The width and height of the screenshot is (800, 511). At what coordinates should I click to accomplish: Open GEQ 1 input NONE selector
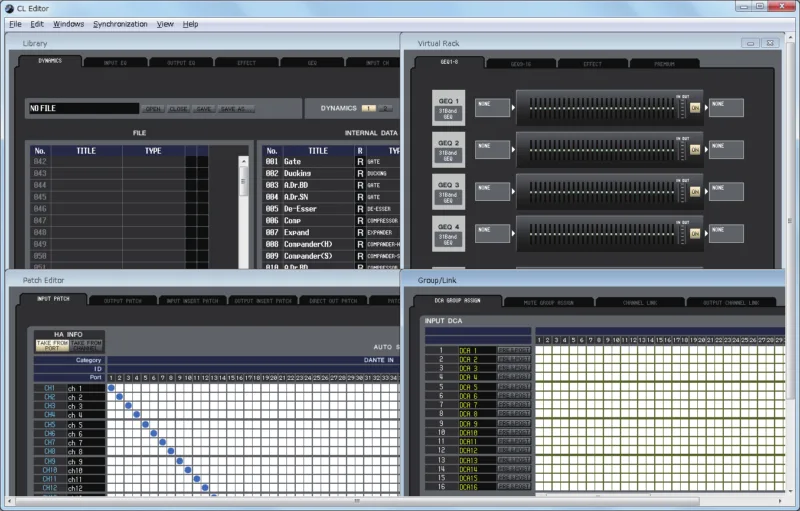coord(492,108)
